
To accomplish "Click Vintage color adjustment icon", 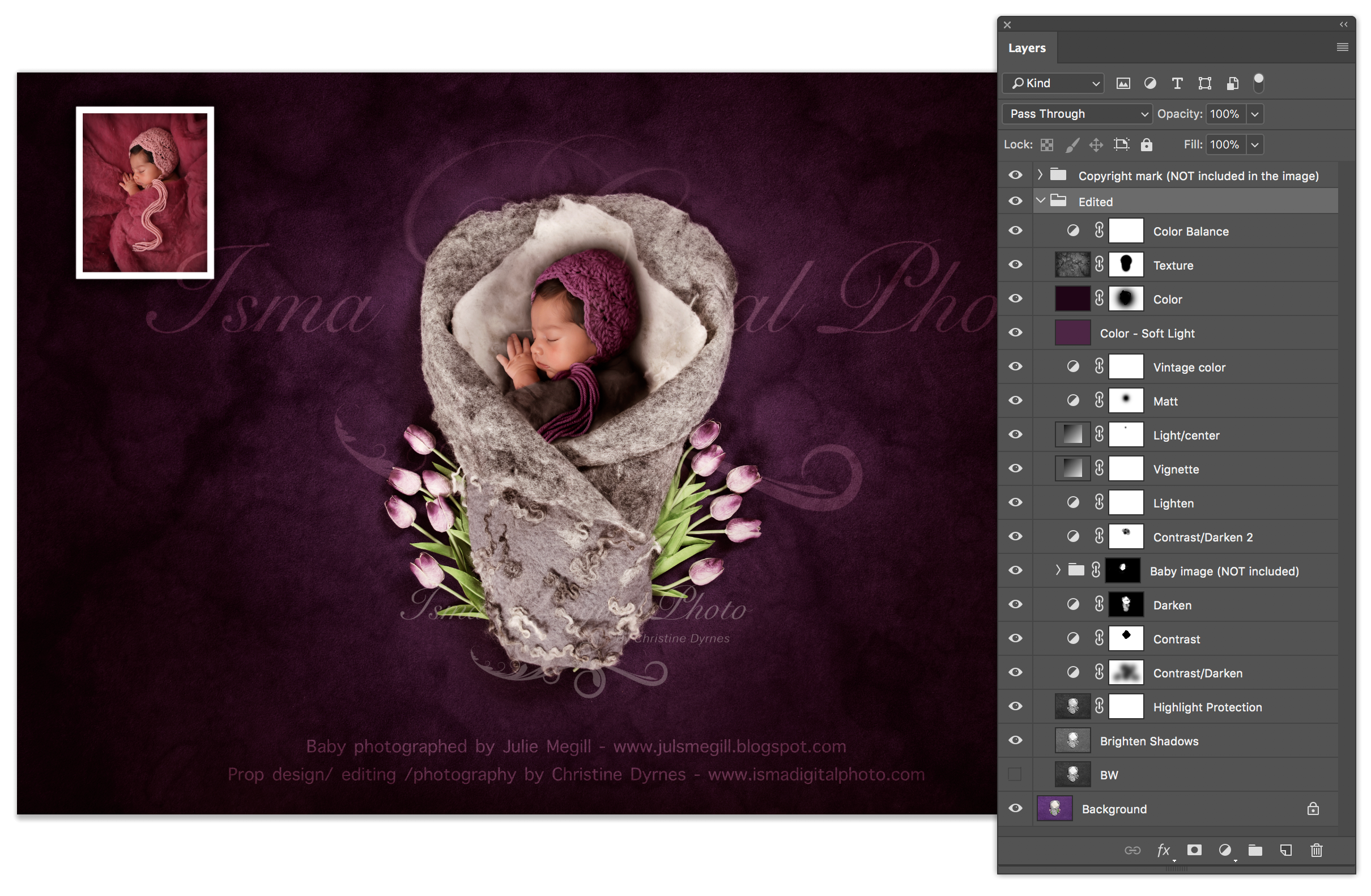I will tap(1072, 367).
